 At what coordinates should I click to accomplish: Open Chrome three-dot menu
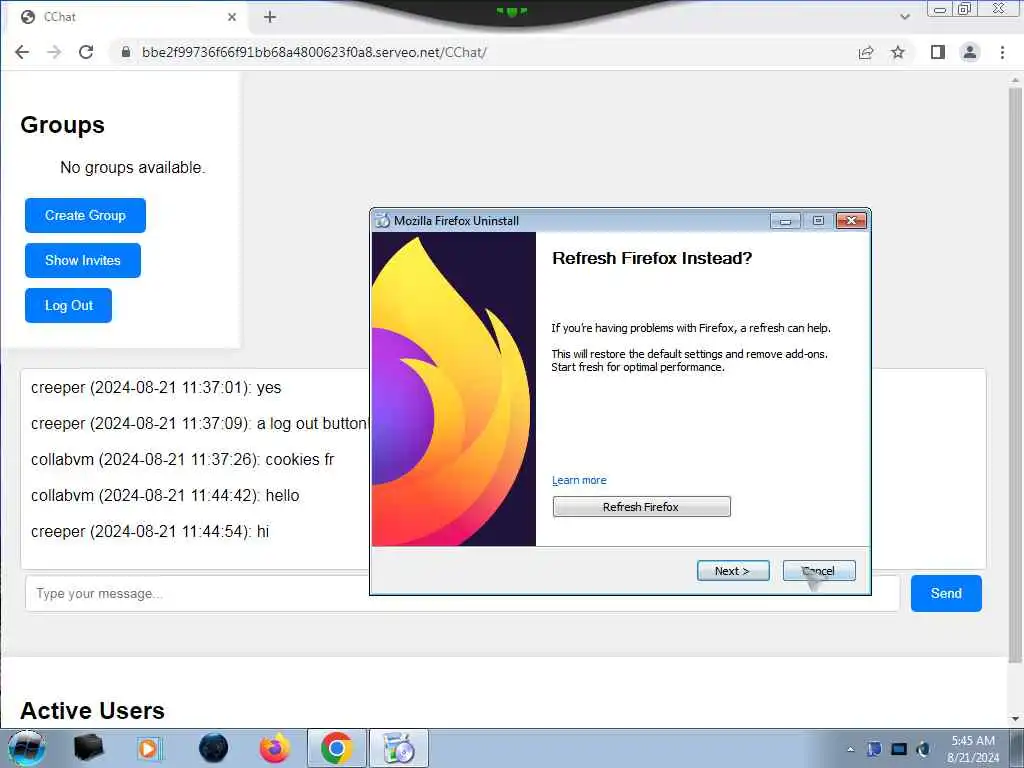point(1002,52)
